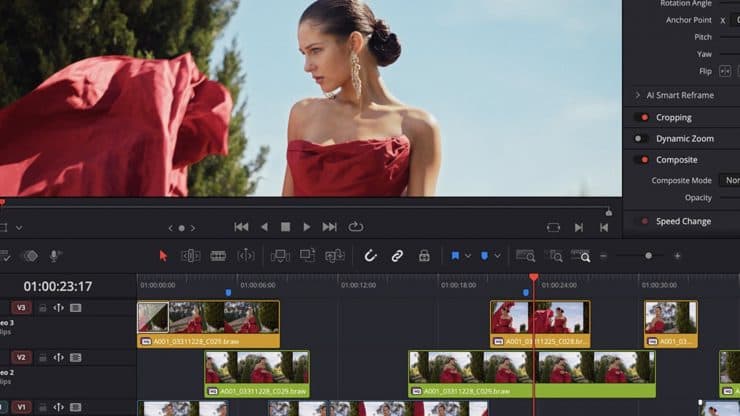
Task: Click the microphone voiceover icon
Action: (54, 256)
